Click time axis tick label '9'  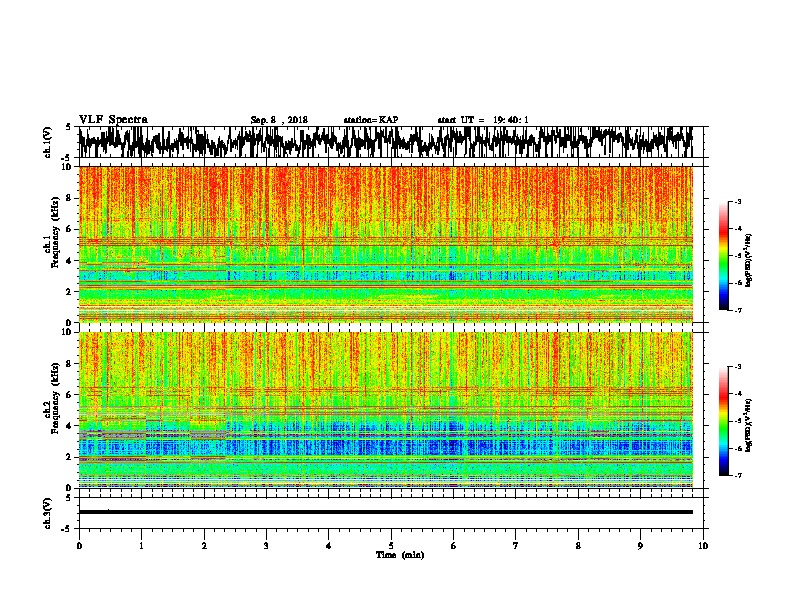(640, 546)
